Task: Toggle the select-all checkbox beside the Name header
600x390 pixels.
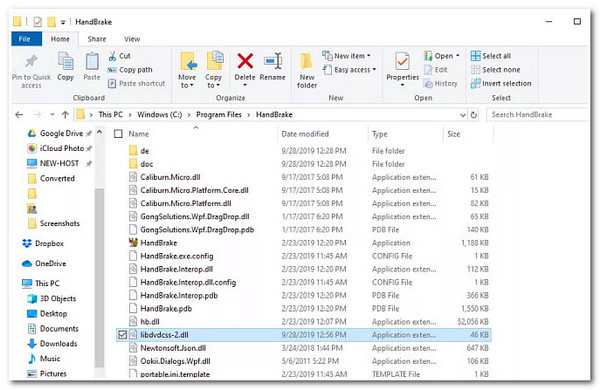Action: (118, 134)
